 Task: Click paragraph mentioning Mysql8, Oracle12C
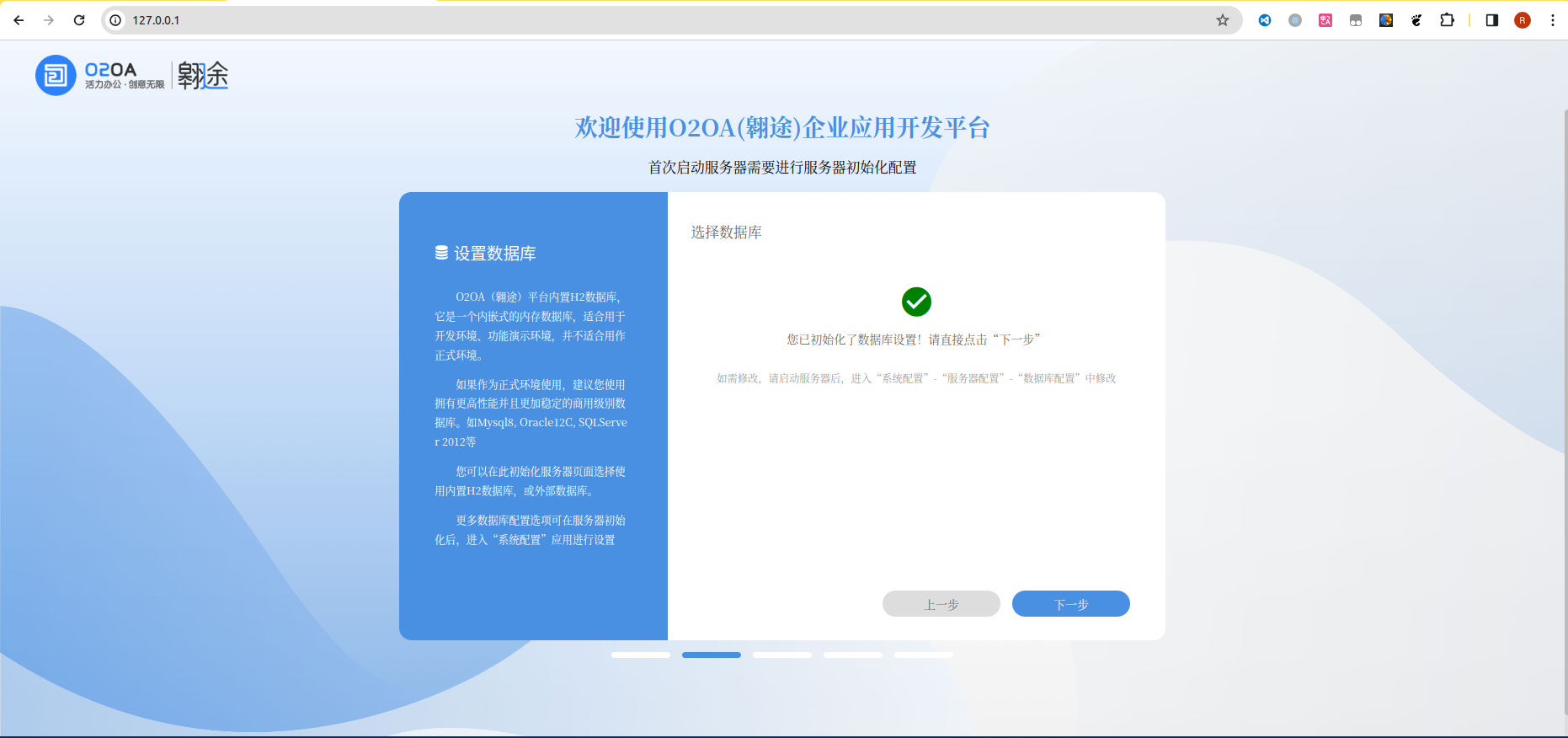(531, 413)
